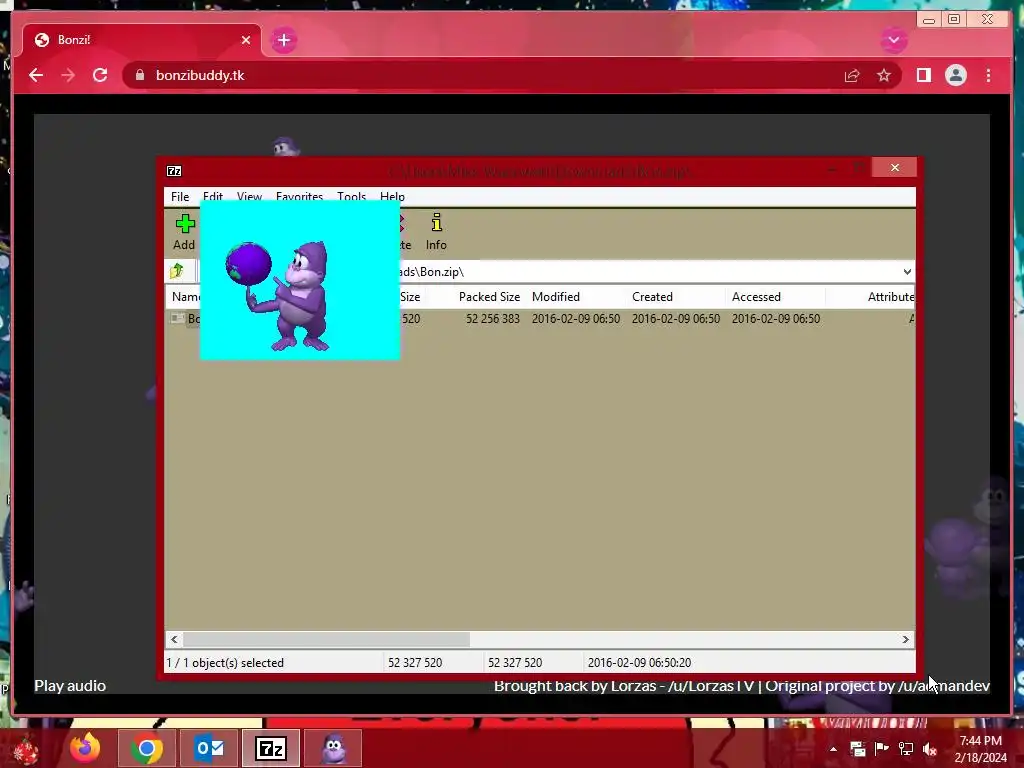Open Chrome's three-dot menu

point(988,76)
